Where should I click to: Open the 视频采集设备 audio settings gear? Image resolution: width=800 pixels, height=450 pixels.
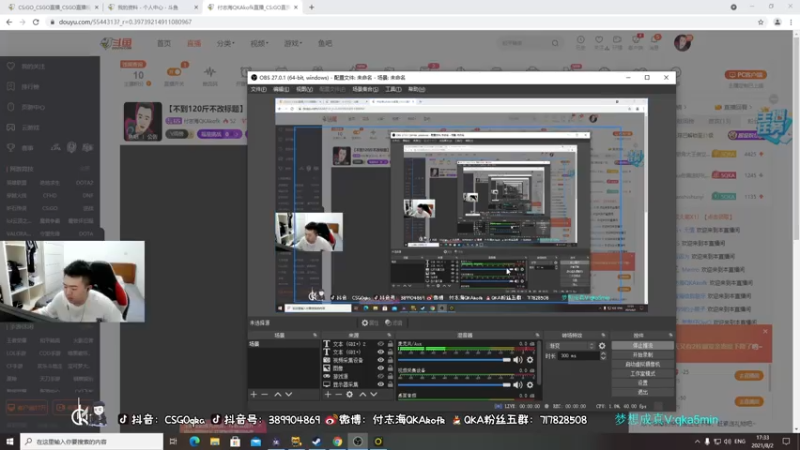coord(530,385)
